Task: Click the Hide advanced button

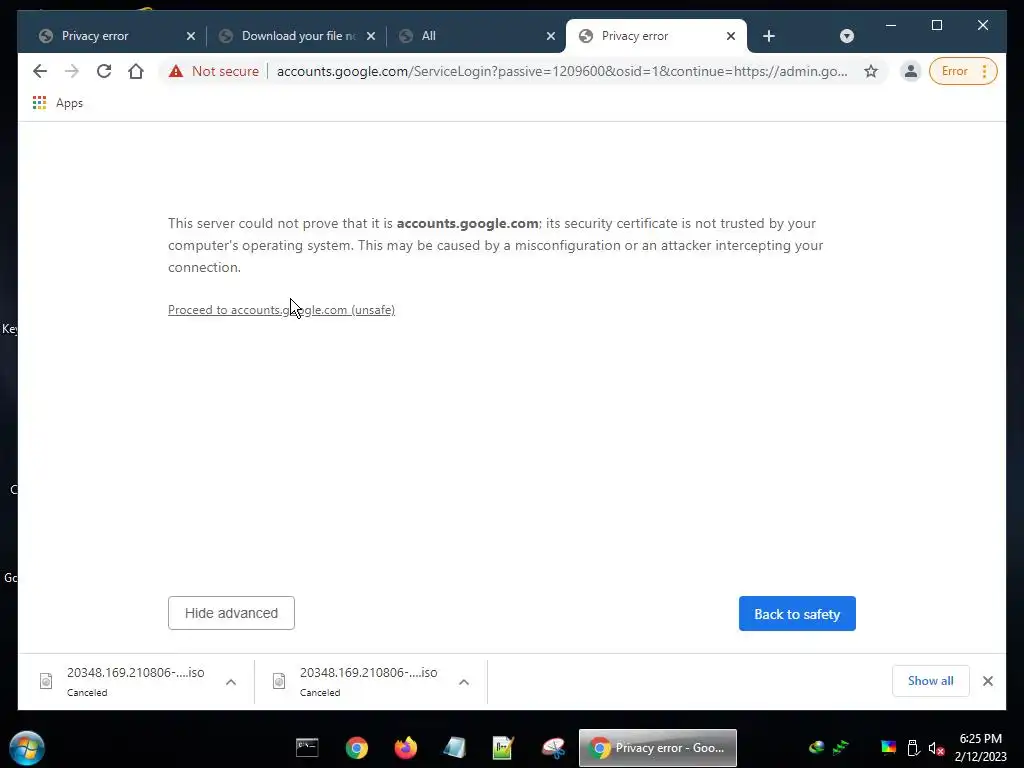Action: (x=231, y=613)
